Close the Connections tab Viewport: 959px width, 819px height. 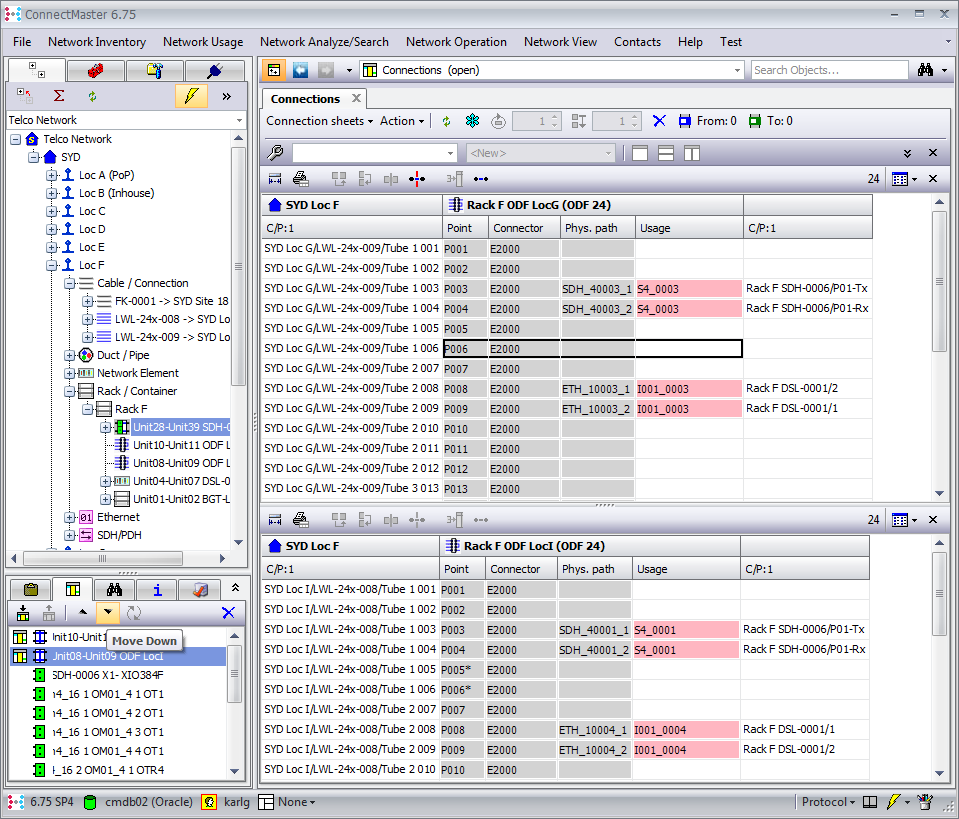pyautogui.click(x=356, y=98)
